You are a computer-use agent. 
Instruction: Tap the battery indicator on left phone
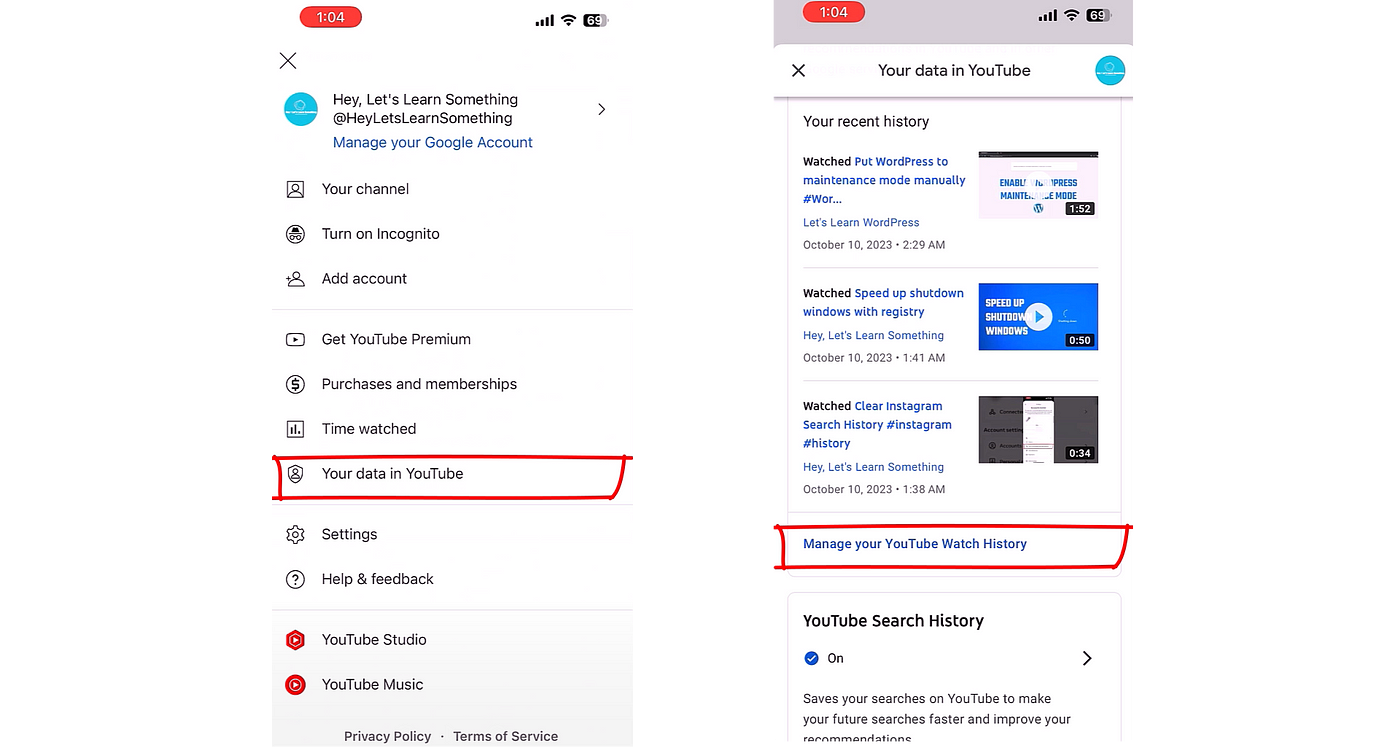click(596, 19)
